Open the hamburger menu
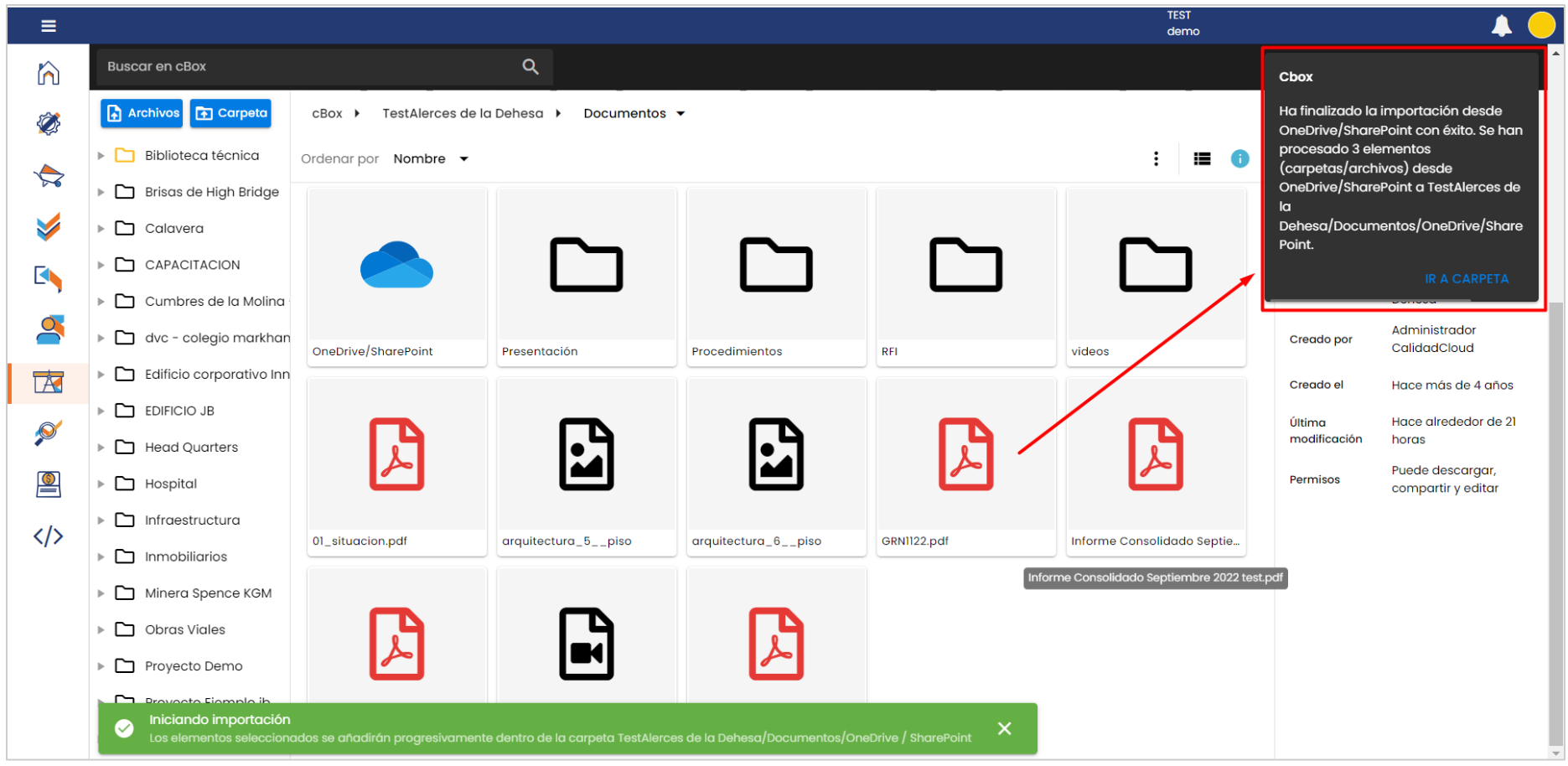1568x766 pixels. point(49,26)
